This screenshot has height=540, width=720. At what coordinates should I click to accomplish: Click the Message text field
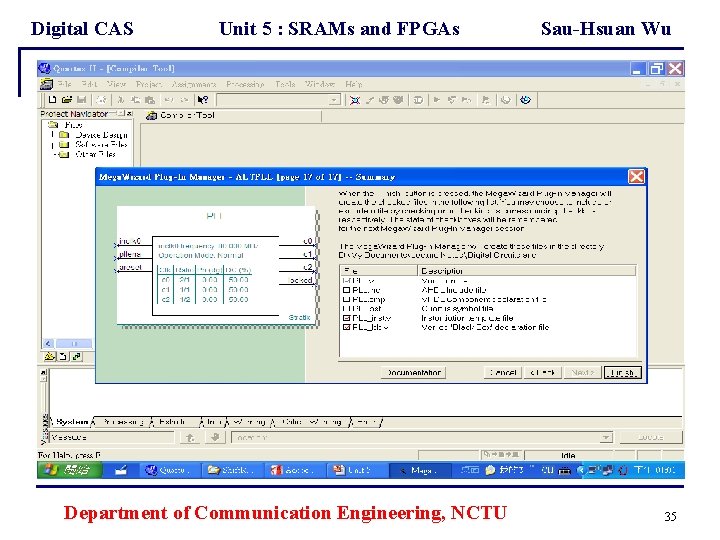tap(112, 438)
